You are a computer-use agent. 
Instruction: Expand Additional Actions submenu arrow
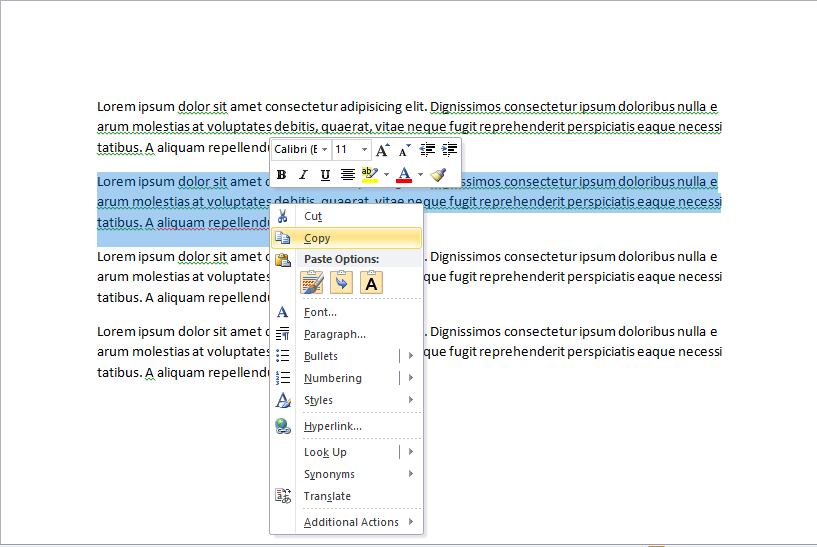click(x=411, y=521)
